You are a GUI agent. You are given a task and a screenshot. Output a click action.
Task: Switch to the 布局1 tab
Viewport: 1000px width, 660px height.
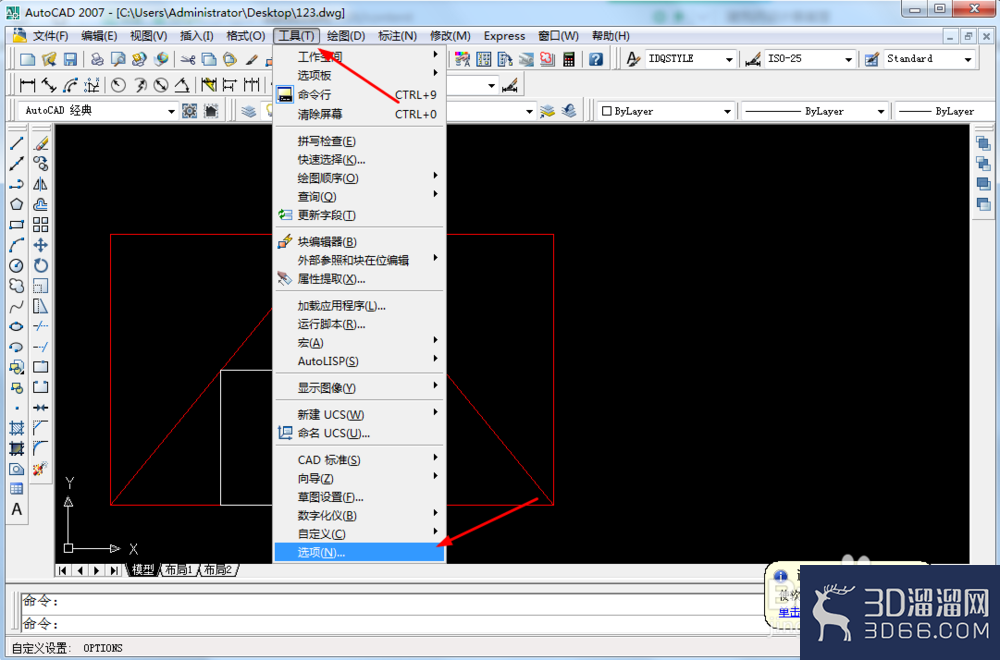click(x=179, y=569)
